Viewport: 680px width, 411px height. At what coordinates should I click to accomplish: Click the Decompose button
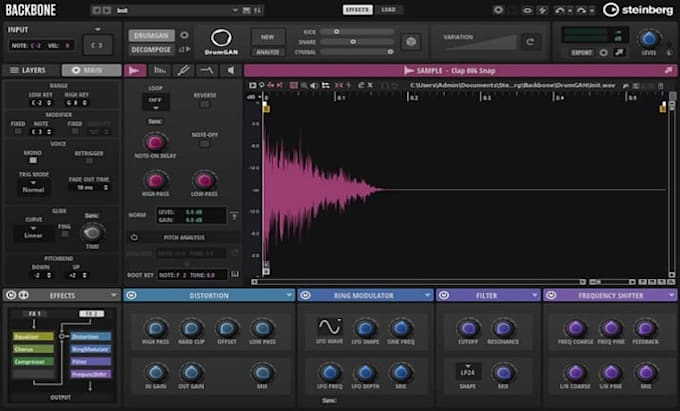[151, 49]
